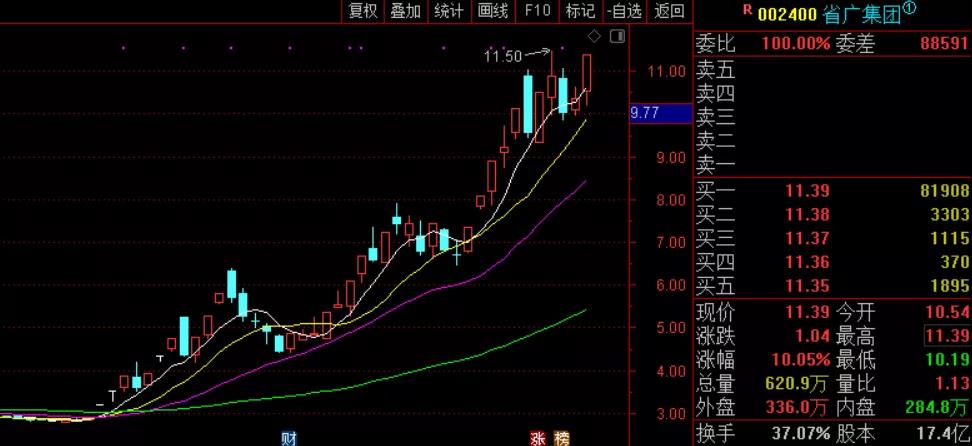Screen dimensions: 972x446
Task: Click 现价 value 11.39
Action: [808, 312]
